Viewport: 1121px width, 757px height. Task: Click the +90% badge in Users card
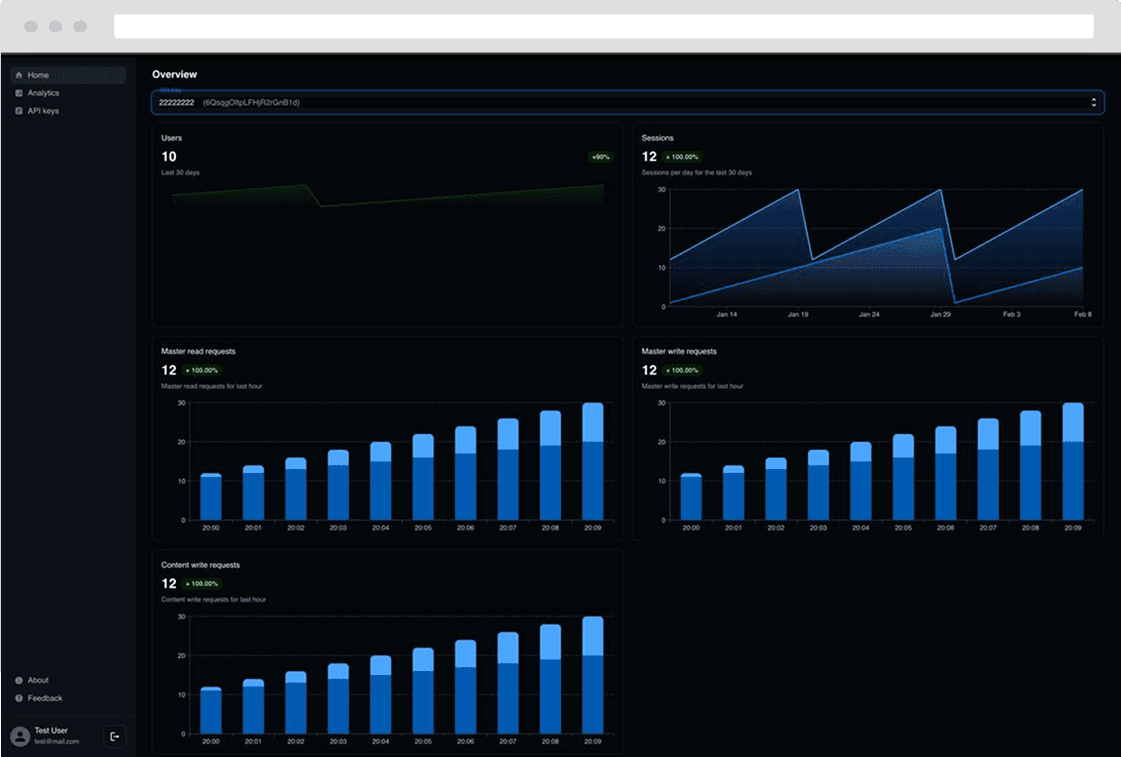click(600, 157)
